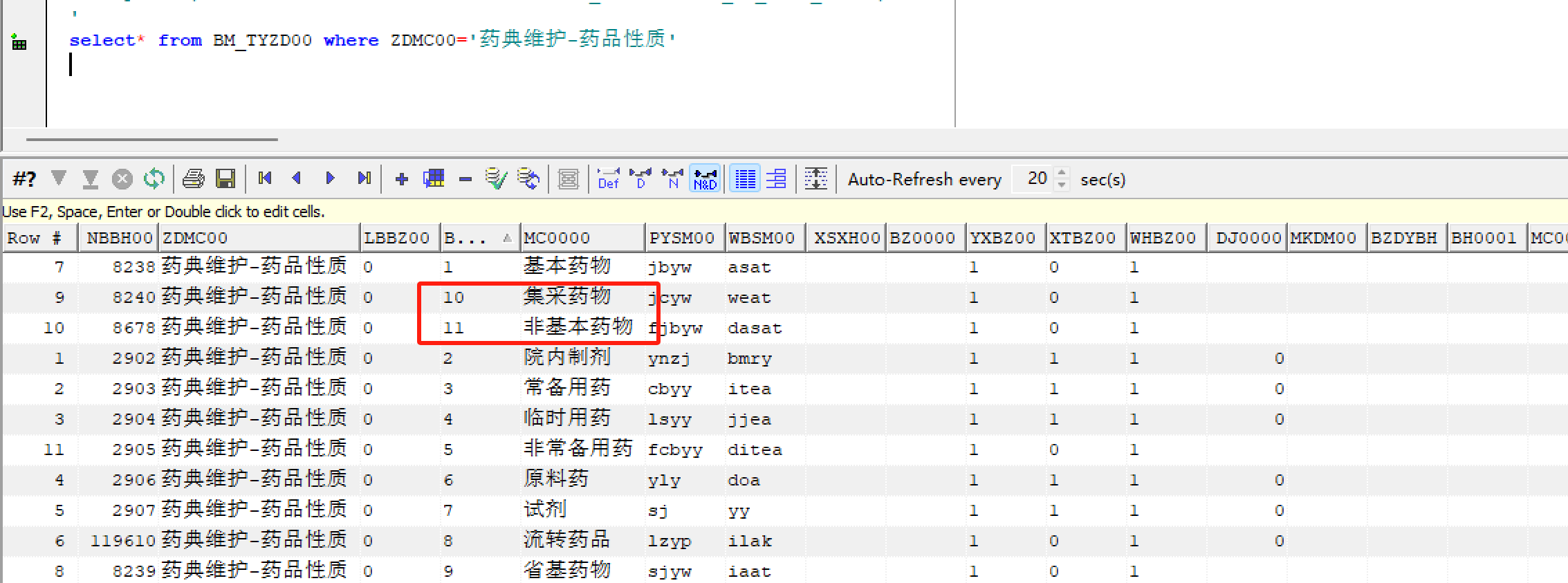Switch to the grid view layout

point(745,179)
